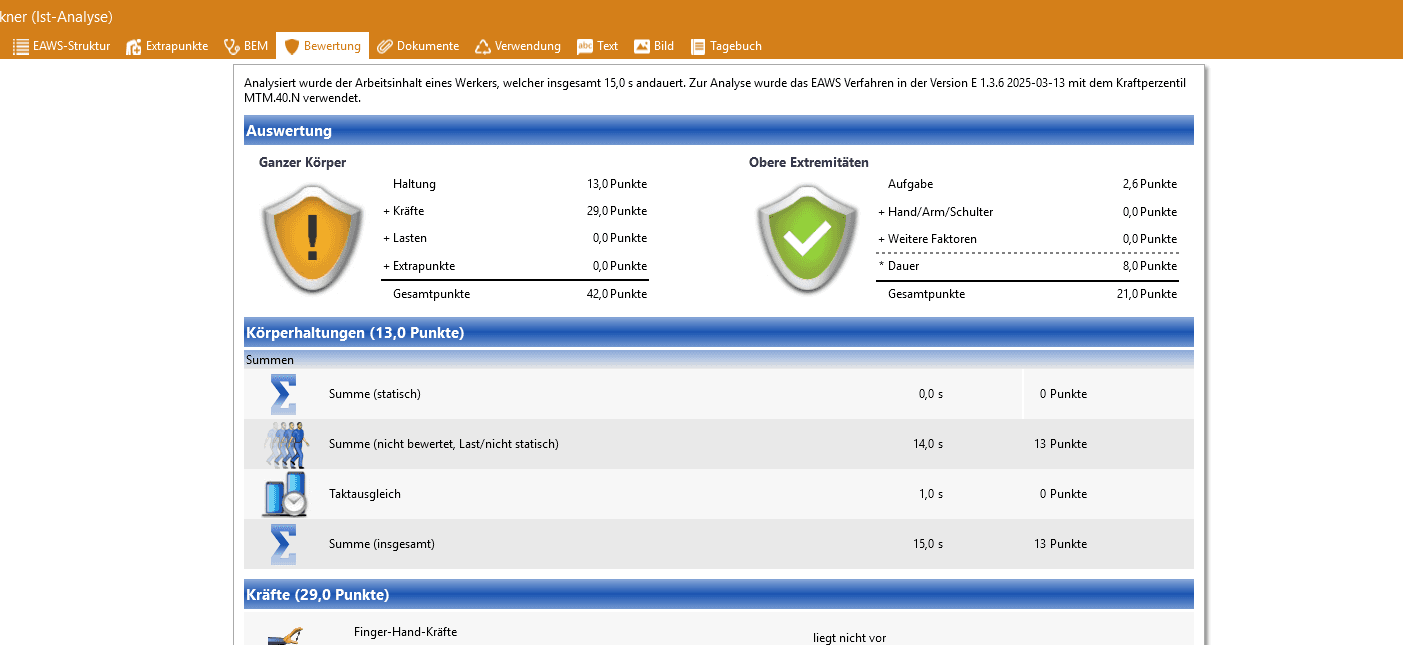The height and width of the screenshot is (645, 1403).
Task: Click the Kräfte (29,0 Punkte) header
Action: pyautogui.click(x=718, y=595)
